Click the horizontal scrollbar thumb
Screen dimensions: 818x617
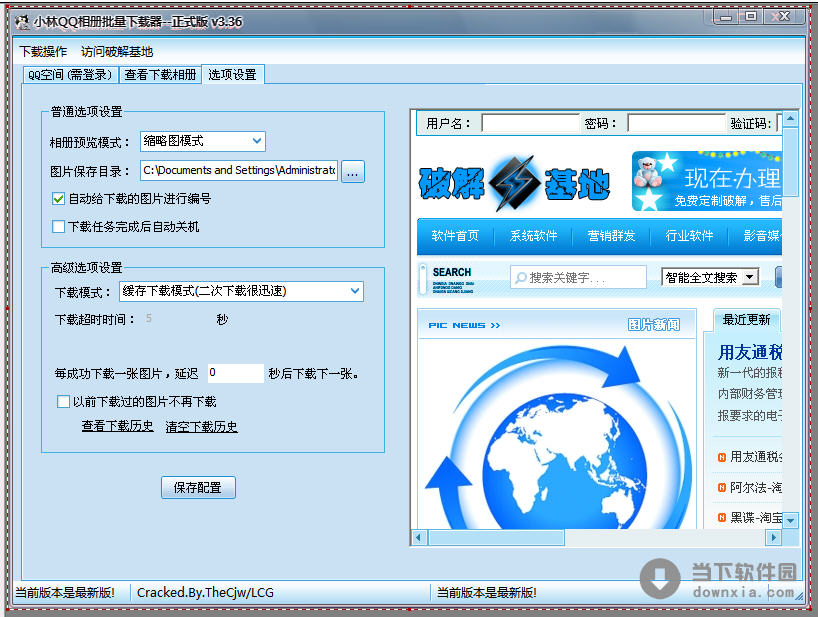click(496, 537)
